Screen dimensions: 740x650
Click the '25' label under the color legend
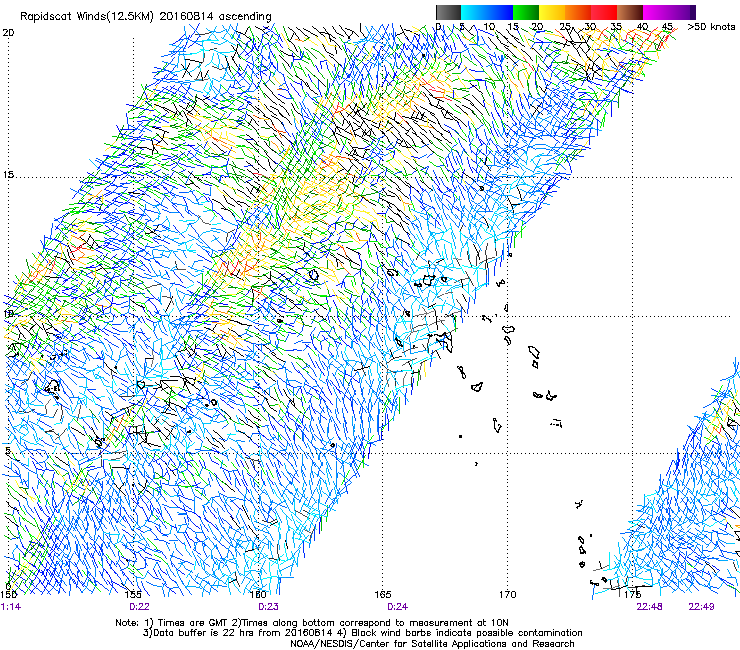[x=565, y=27]
